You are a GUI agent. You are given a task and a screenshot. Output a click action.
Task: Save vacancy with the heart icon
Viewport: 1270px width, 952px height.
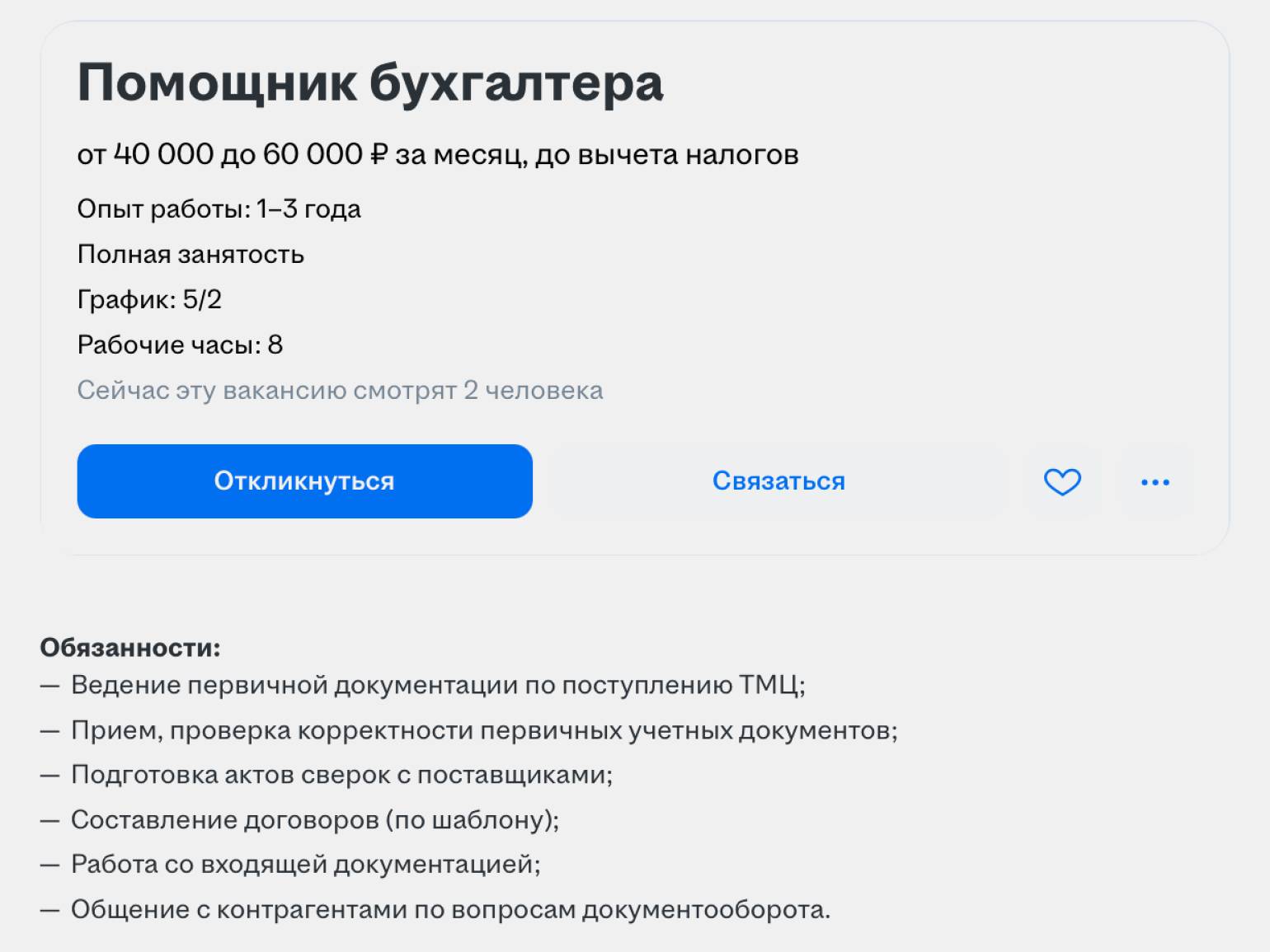pos(1062,481)
